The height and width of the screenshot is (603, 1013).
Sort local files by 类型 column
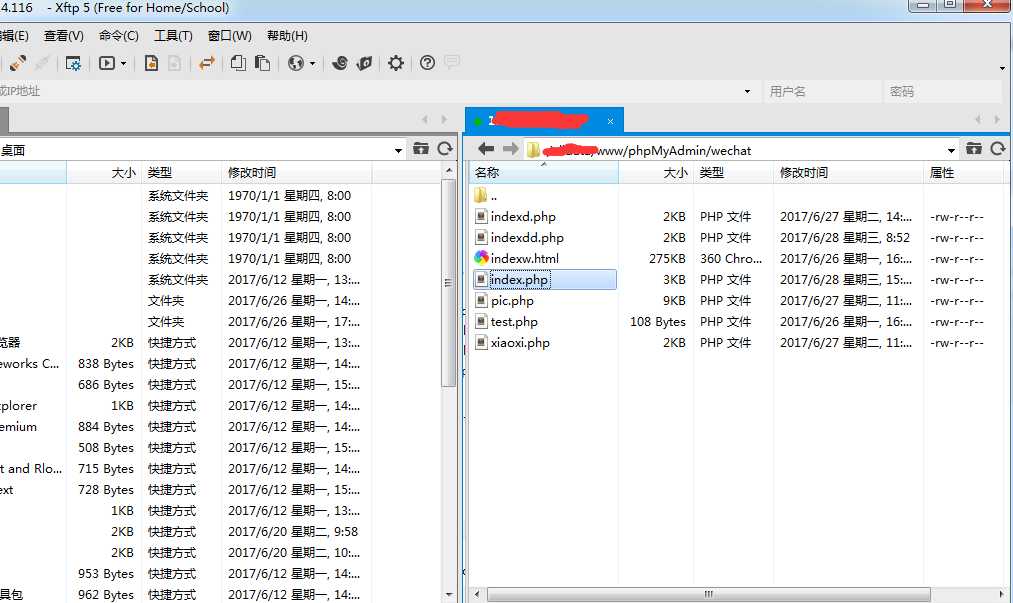click(x=181, y=173)
